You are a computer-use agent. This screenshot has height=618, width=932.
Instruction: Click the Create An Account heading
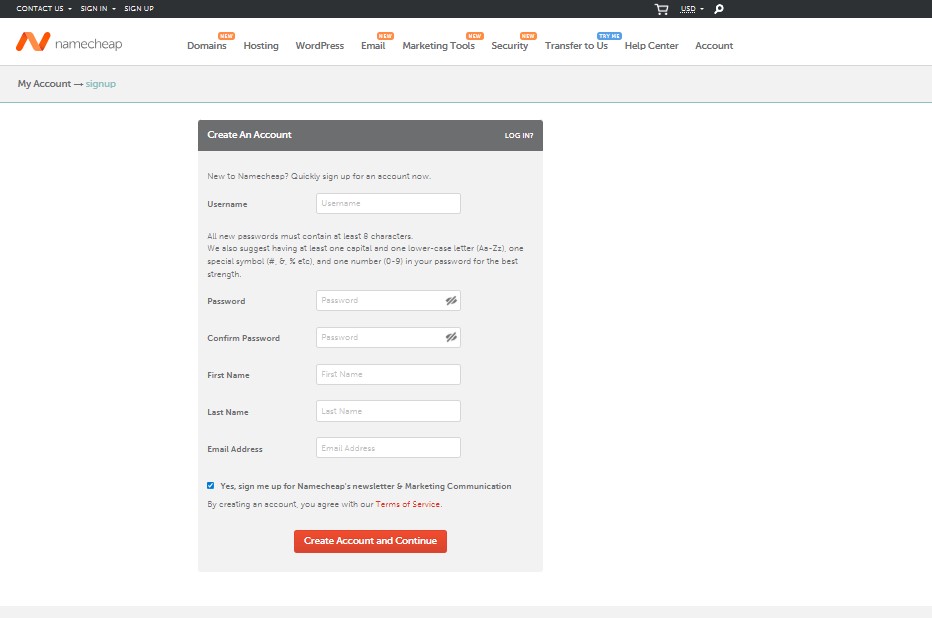(249, 135)
